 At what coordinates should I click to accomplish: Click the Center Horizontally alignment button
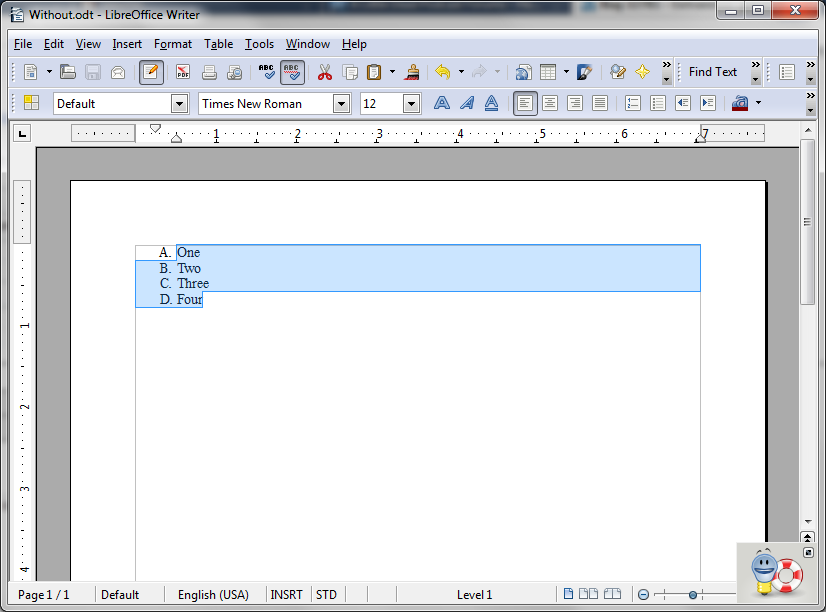coord(549,103)
